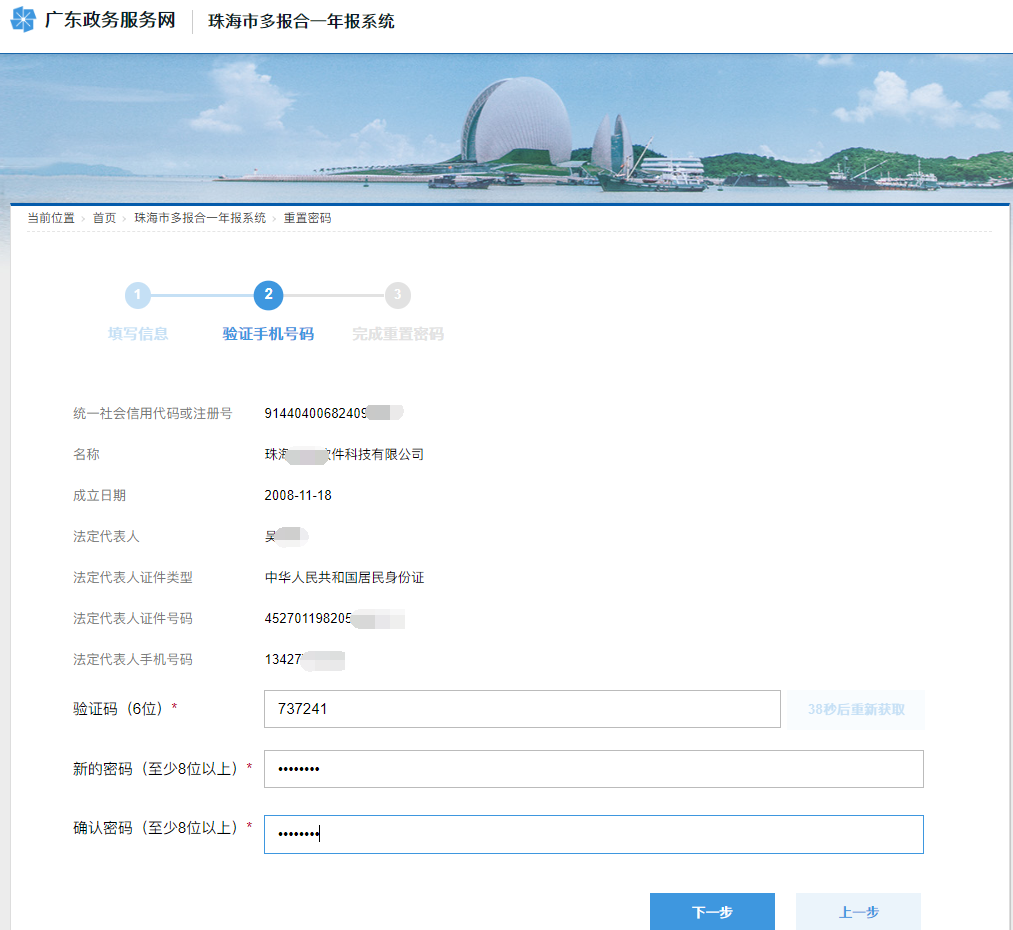This screenshot has height=930, width=1013.
Task: Focus the 新的密码 input field
Action: point(593,769)
